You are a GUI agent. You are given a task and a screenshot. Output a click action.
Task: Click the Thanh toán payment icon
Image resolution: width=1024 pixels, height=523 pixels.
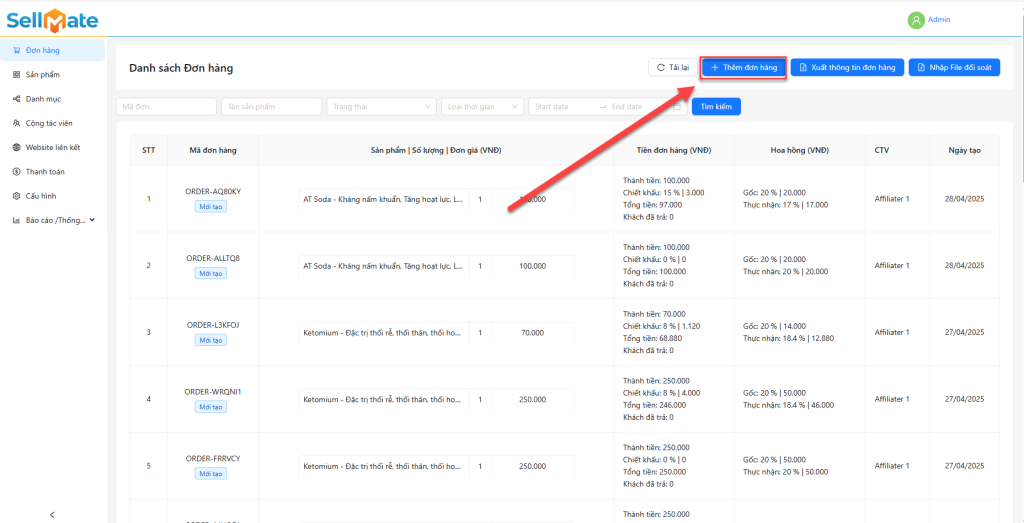point(16,171)
